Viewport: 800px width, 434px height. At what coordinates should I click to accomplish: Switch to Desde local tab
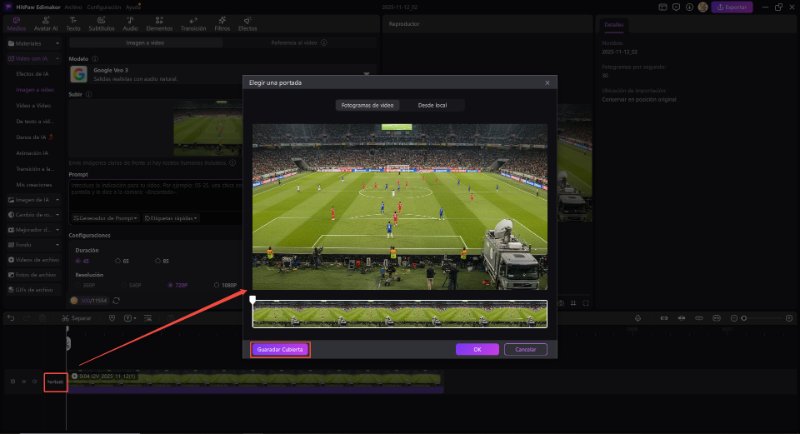pyautogui.click(x=432, y=104)
